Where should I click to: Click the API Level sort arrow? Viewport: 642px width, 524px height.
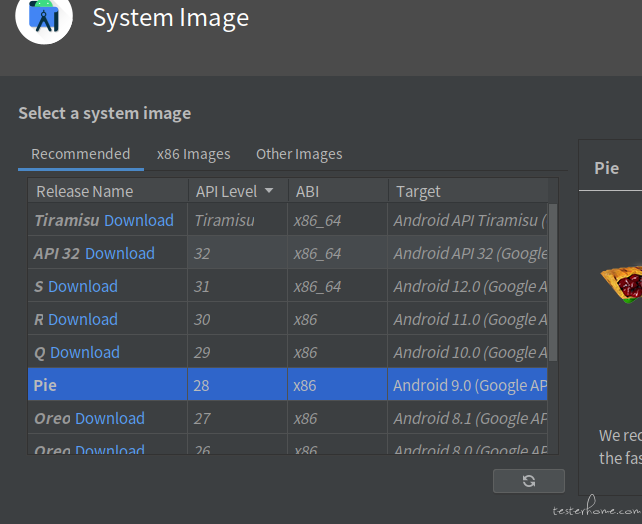pyautogui.click(x=269, y=190)
